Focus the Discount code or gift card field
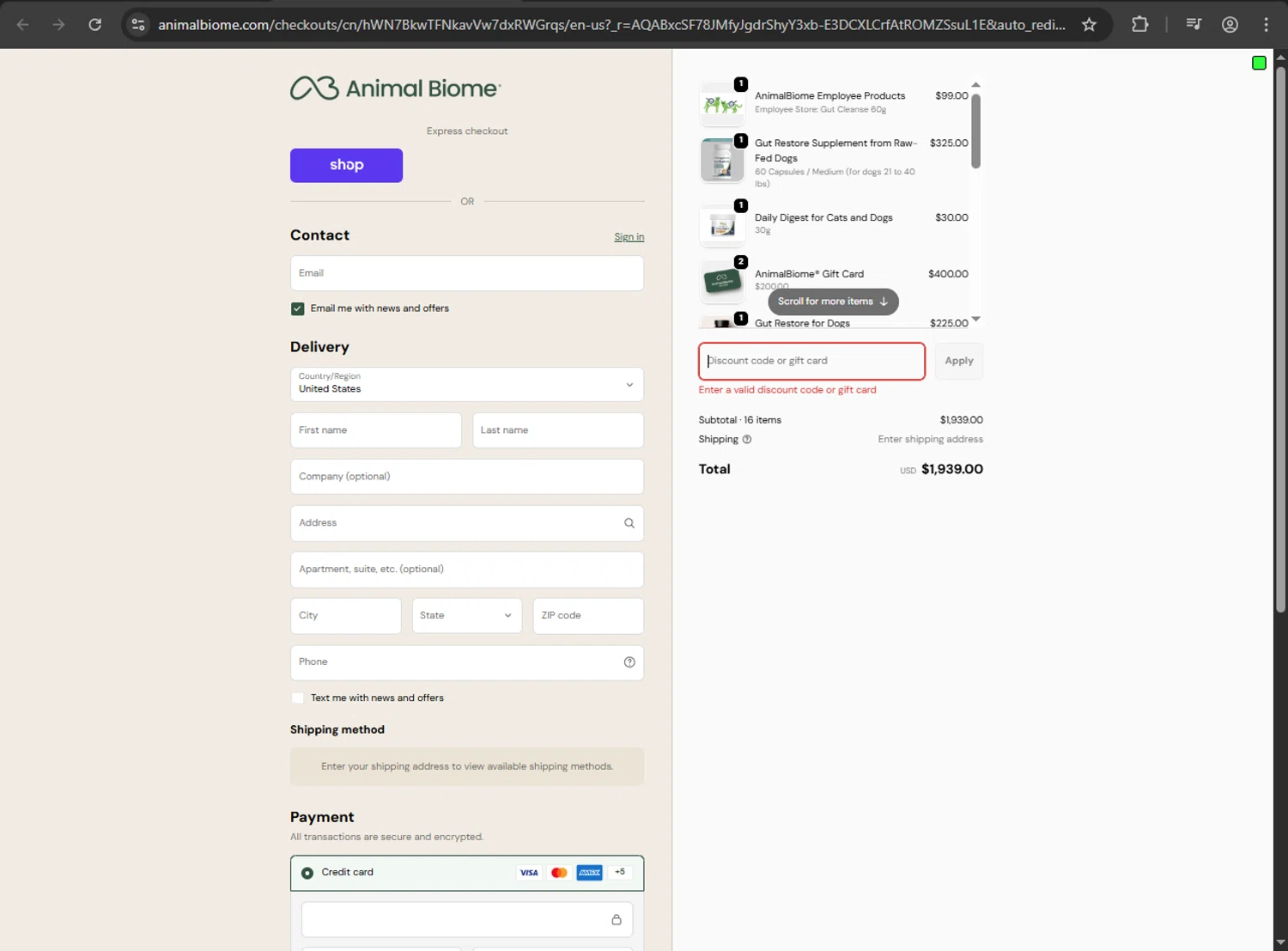This screenshot has height=951, width=1288. [x=811, y=361]
